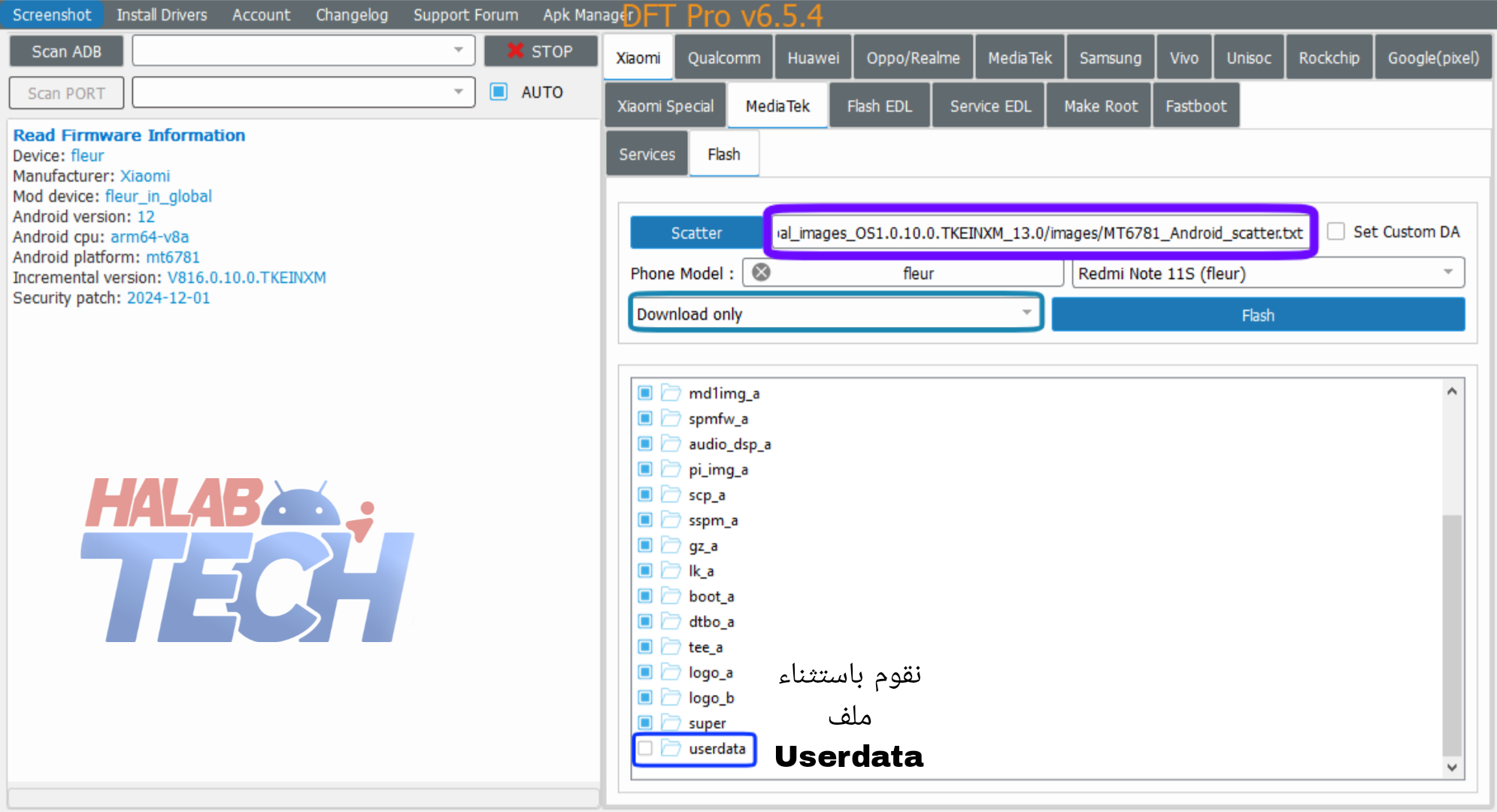
Task: Open the Redmi Note 11S (fleur) model dropdown
Action: click(1268, 273)
